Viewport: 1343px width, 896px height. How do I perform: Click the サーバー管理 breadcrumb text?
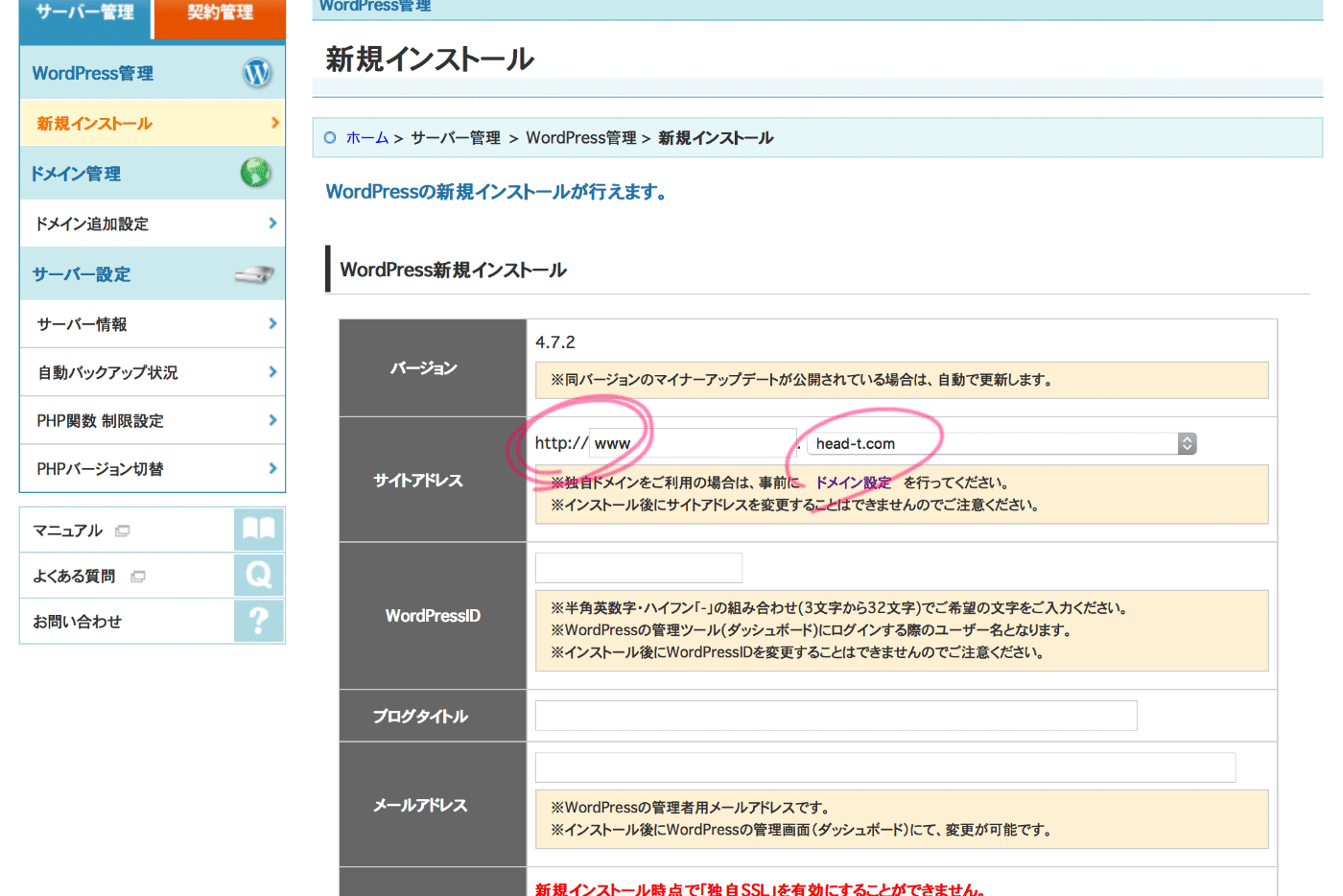[456, 138]
